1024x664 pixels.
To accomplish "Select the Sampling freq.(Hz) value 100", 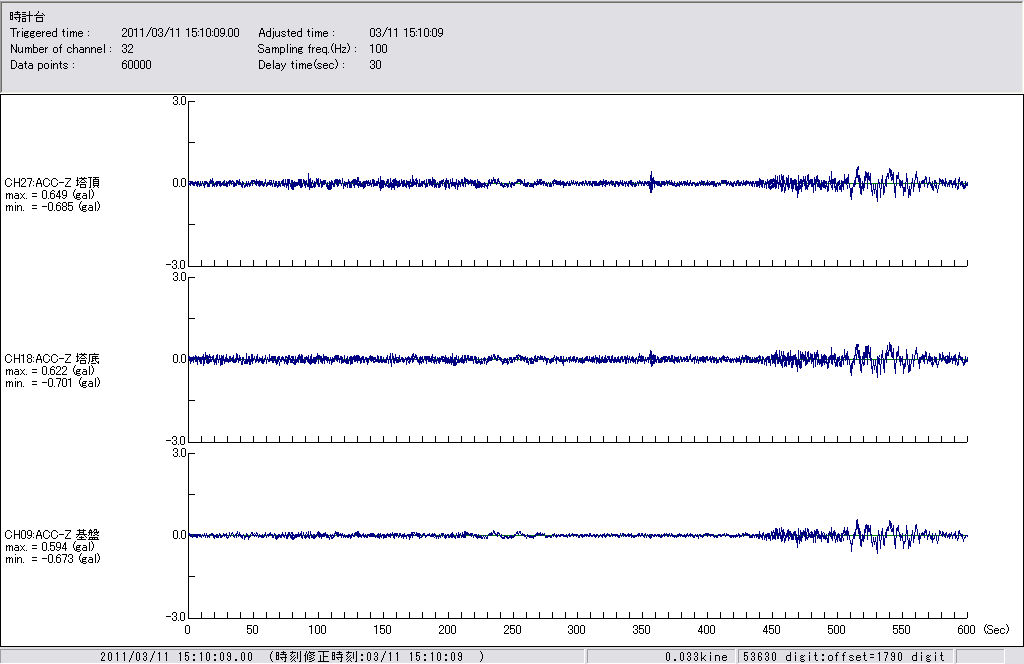I will [378, 49].
